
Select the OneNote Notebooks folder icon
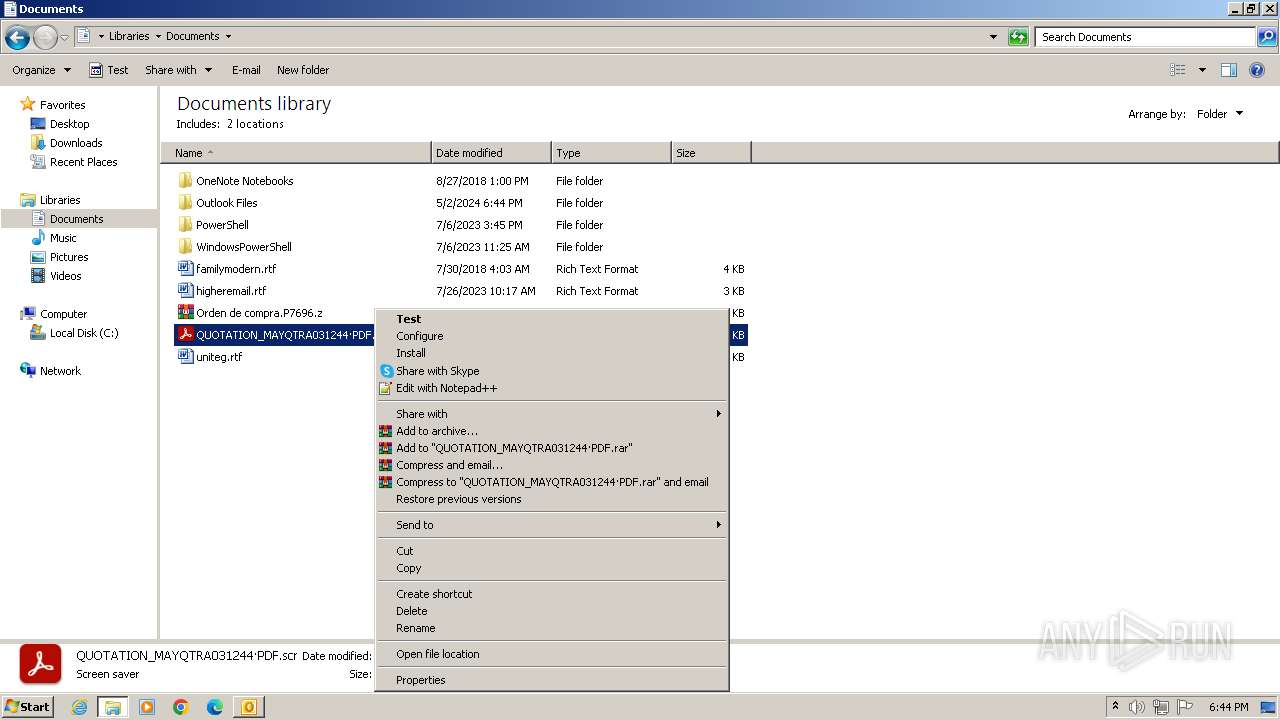pyautogui.click(x=185, y=181)
